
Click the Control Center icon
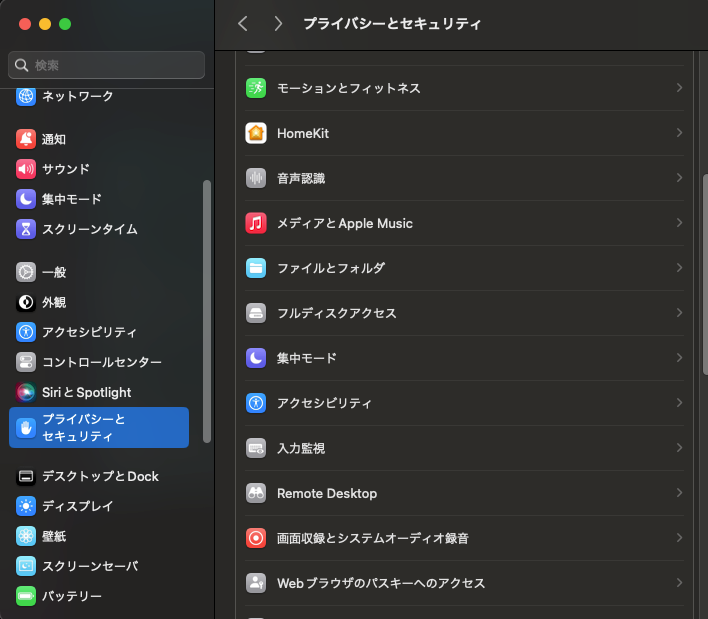pos(26,362)
